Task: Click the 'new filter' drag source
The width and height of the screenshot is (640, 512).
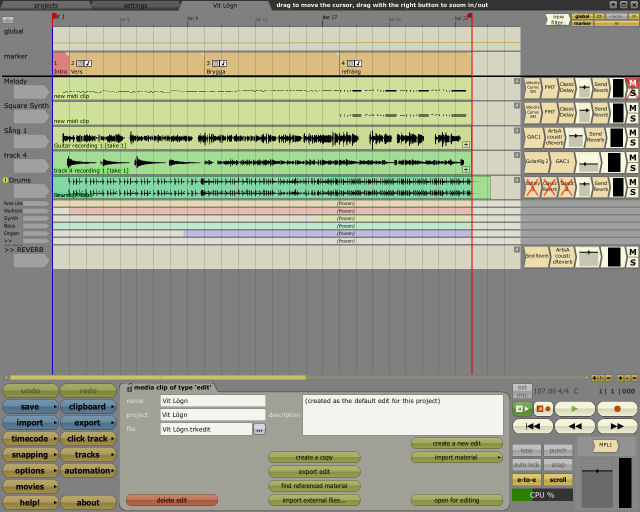Action: coord(558,20)
